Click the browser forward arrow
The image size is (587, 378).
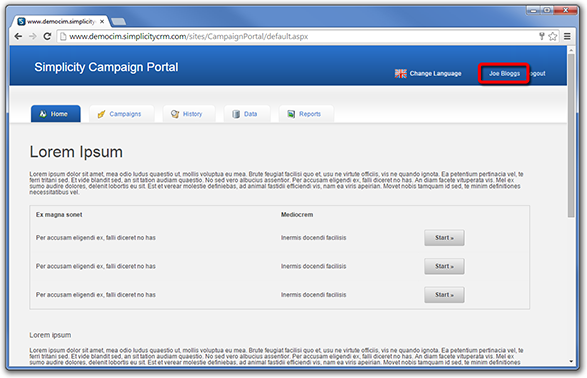(x=33, y=36)
